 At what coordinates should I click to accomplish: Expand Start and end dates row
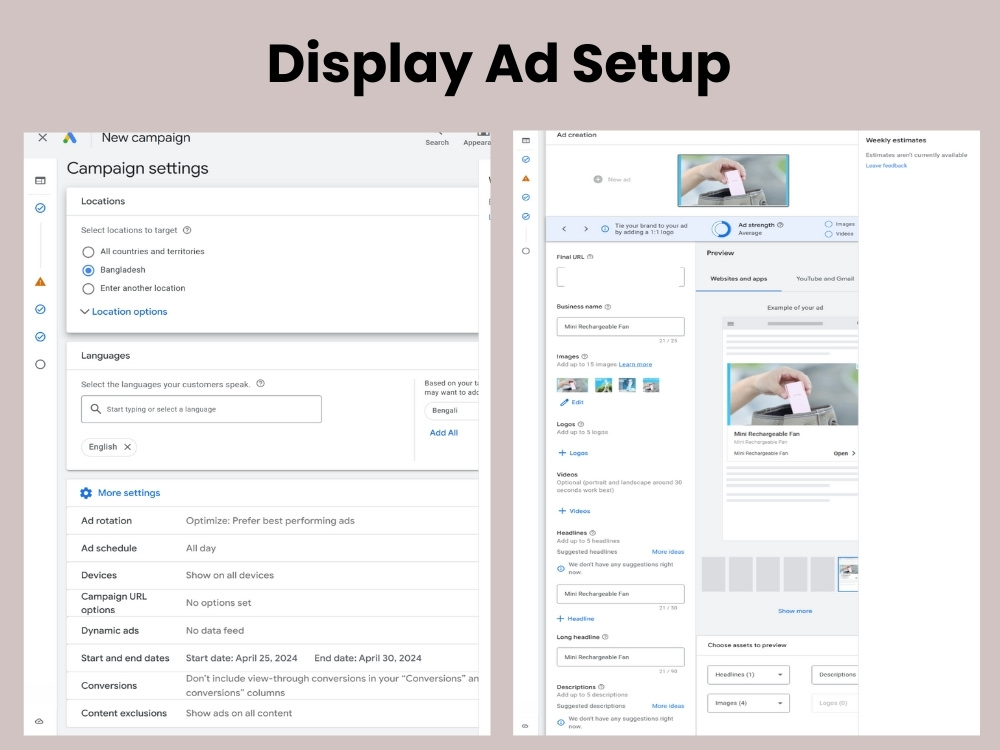pyautogui.click(x=273, y=658)
